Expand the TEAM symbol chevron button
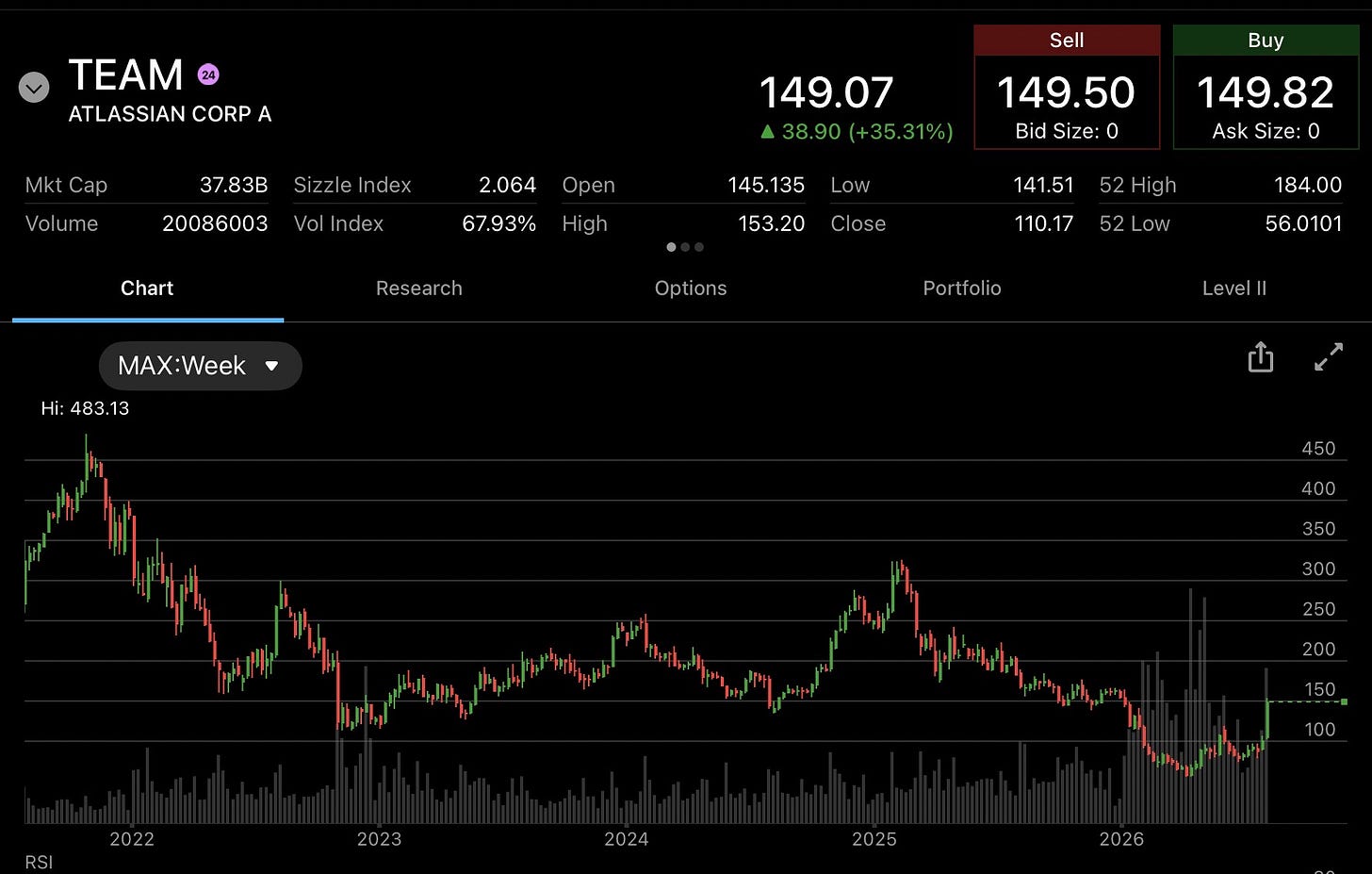Screen dimensions: 1372x874 point(34,89)
